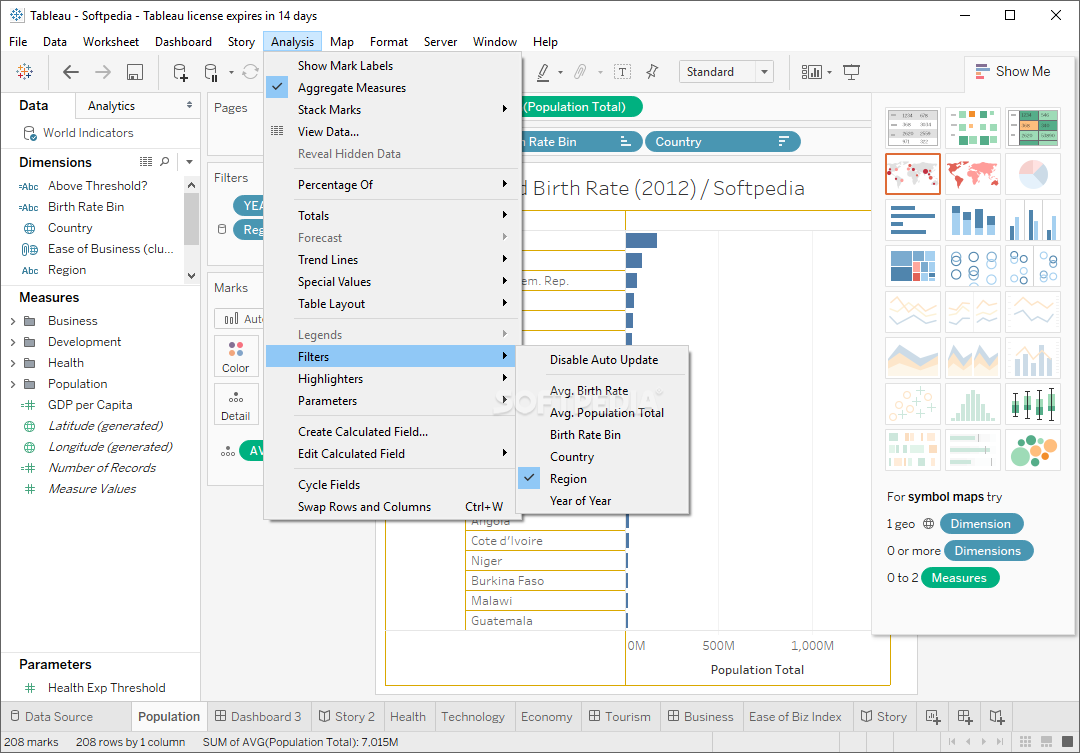The image size is (1080, 753).
Task: Click the New Dashboard tab icon
Action: pos(965,716)
